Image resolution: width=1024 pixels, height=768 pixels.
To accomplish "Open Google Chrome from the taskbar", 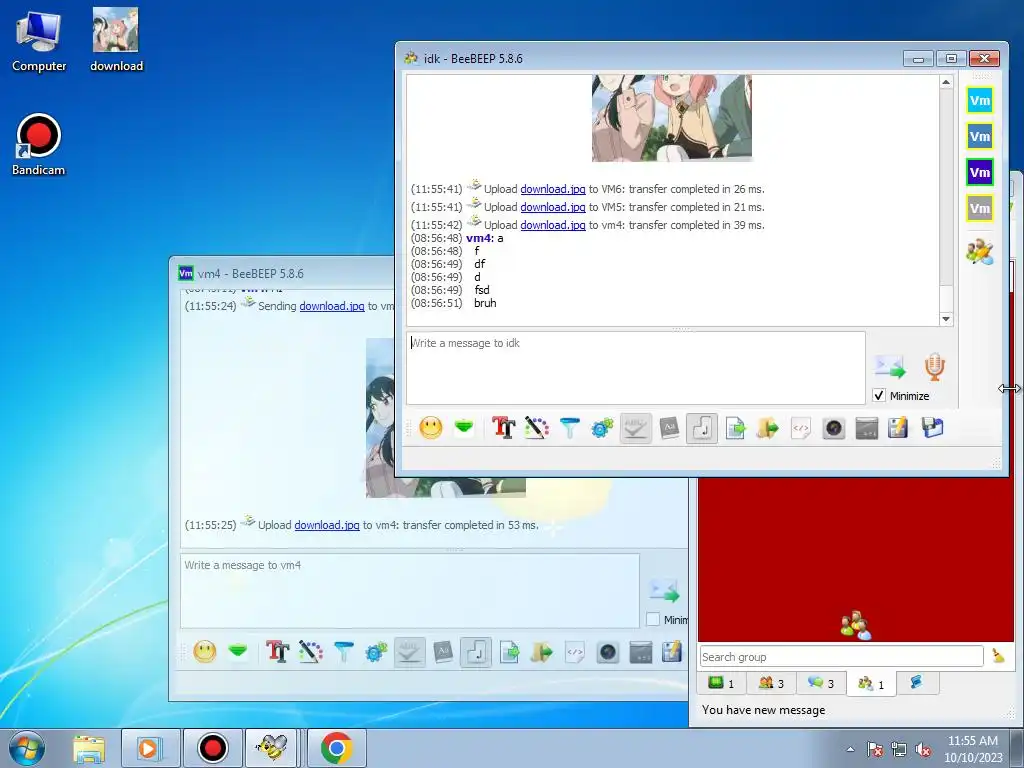I will click(x=336, y=748).
